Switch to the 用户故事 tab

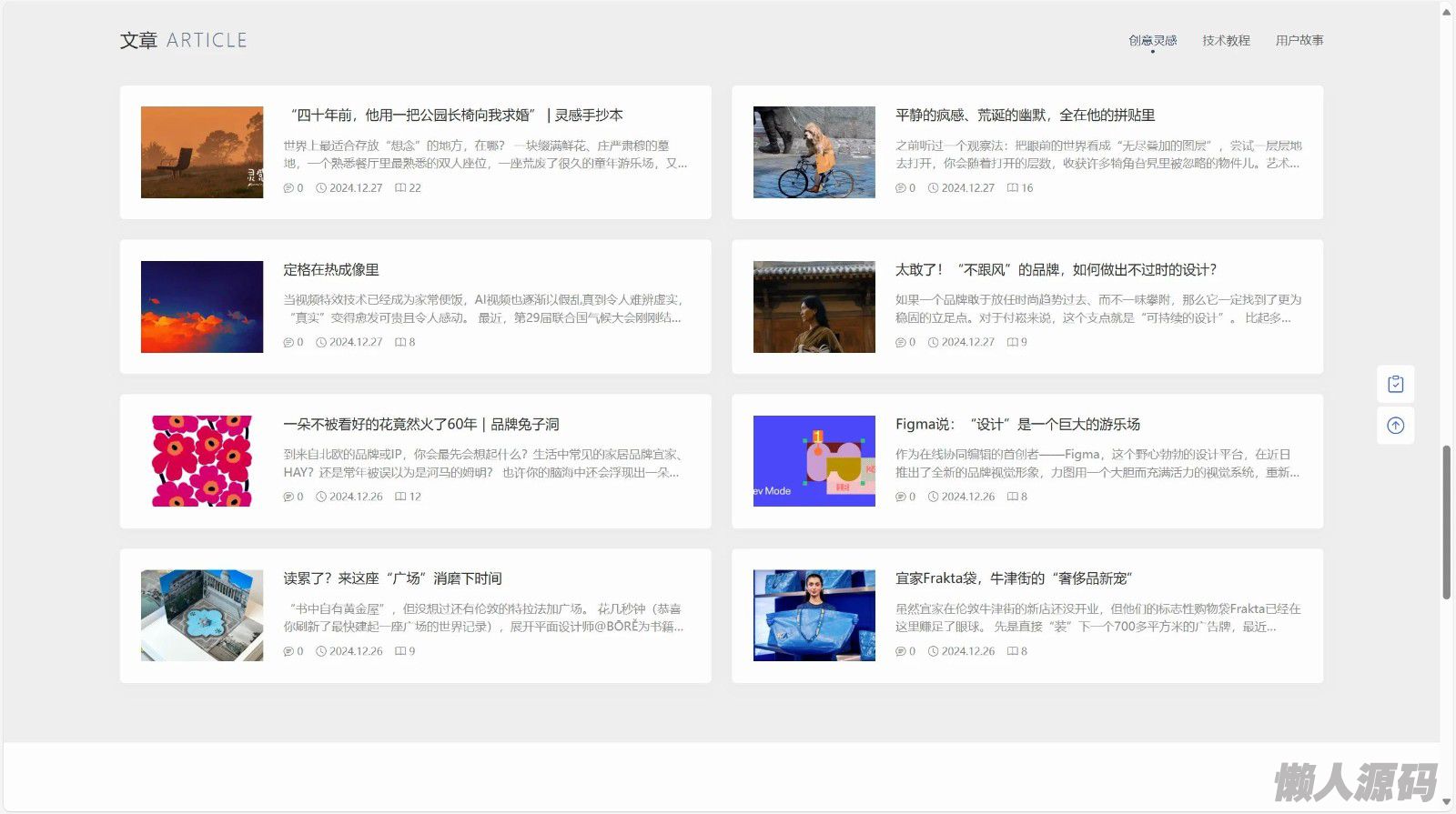(1299, 41)
